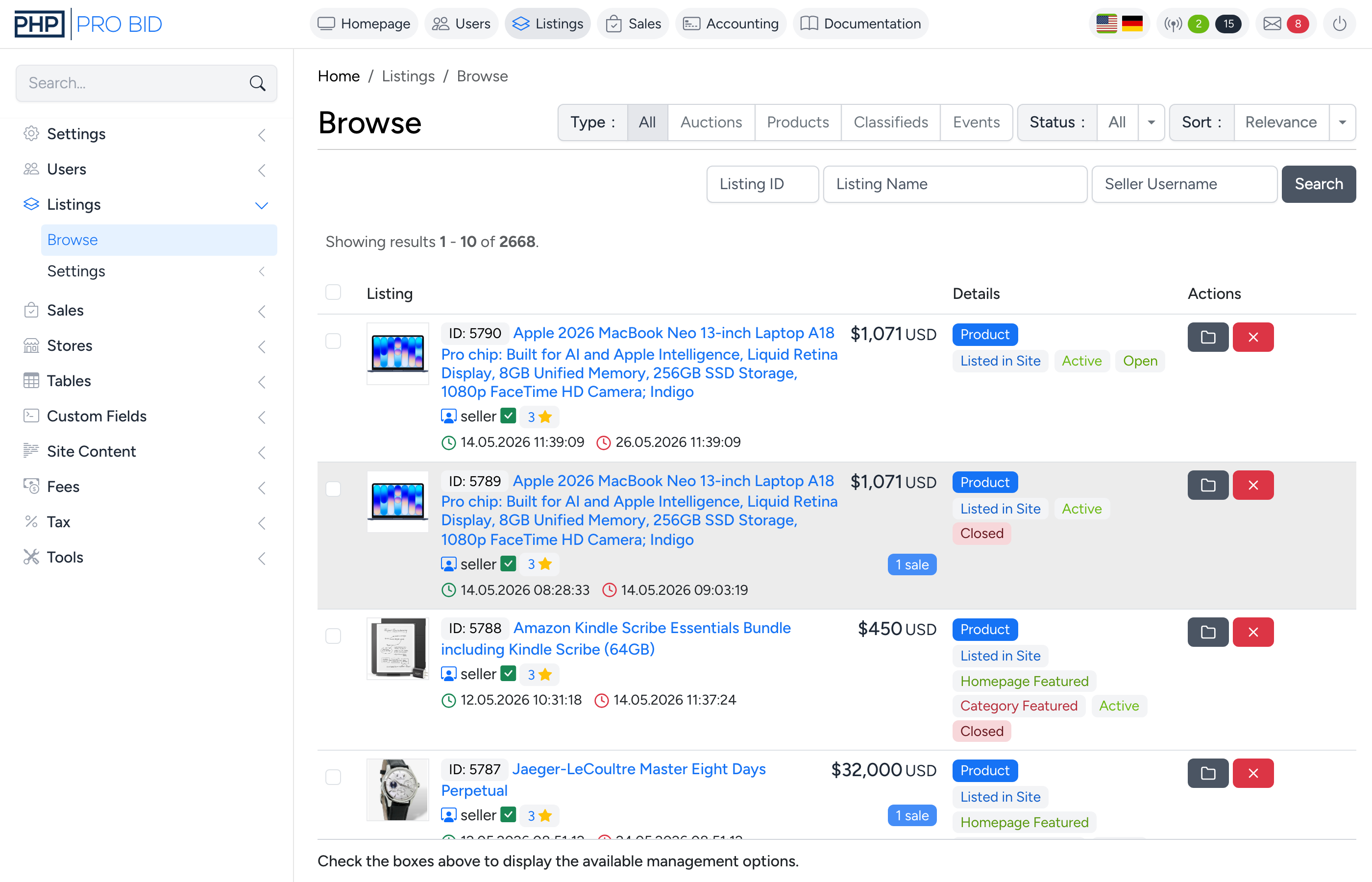
Task: Go to Home breadcrumb link
Action: click(339, 77)
